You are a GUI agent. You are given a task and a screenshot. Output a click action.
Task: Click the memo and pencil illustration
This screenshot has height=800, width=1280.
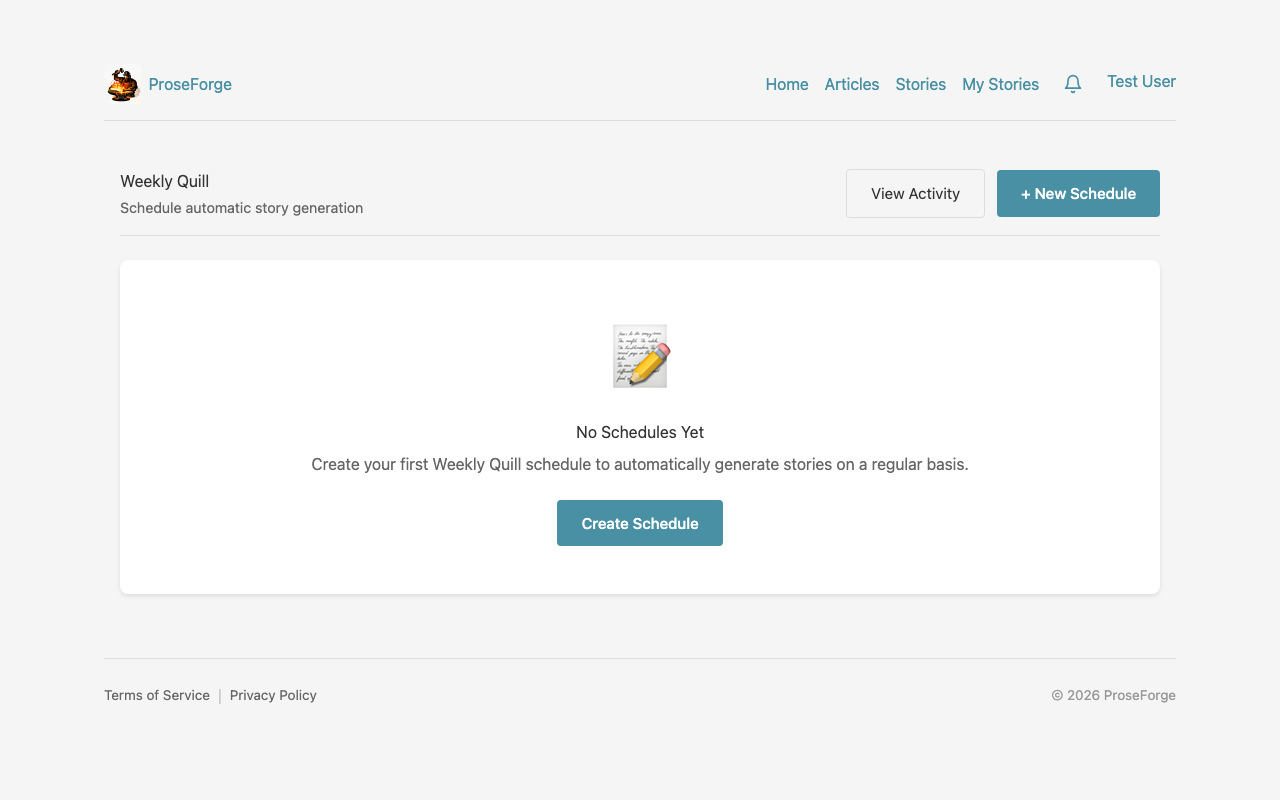[x=640, y=356]
